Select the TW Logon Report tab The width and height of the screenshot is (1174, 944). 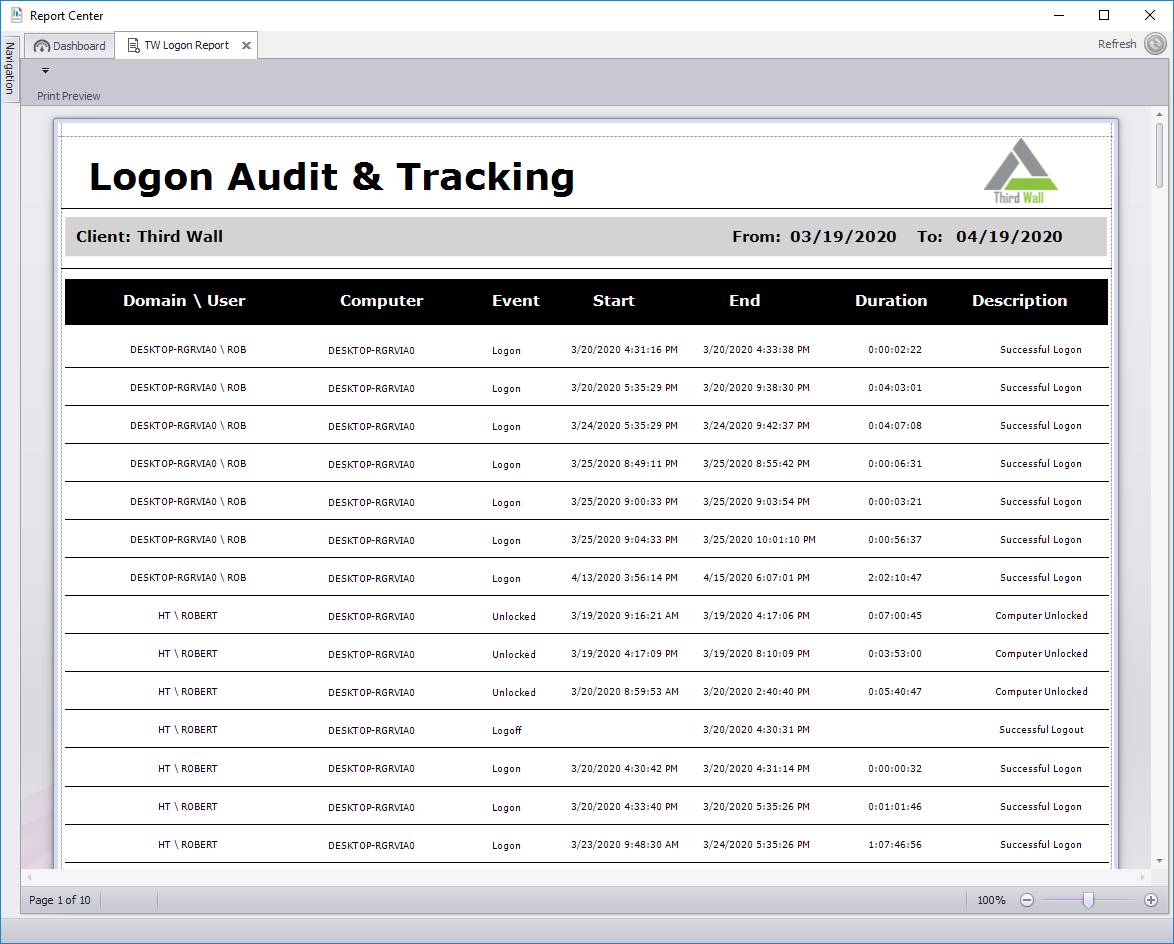coord(186,45)
